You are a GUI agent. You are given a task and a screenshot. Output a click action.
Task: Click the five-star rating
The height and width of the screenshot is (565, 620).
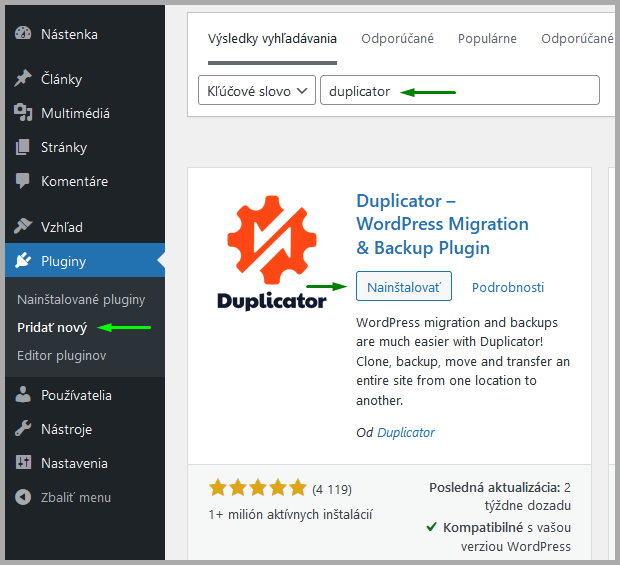(x=258, y=488)
